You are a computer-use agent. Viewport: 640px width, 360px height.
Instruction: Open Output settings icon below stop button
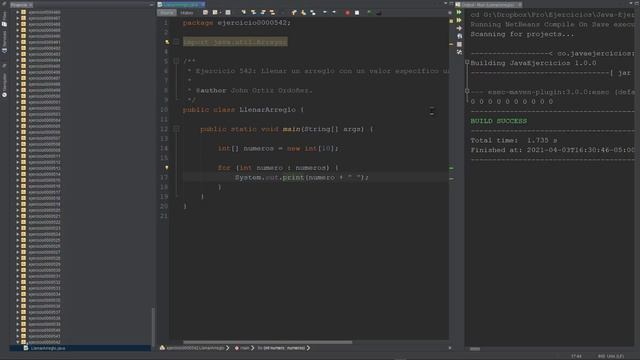(x=459, y=52)
